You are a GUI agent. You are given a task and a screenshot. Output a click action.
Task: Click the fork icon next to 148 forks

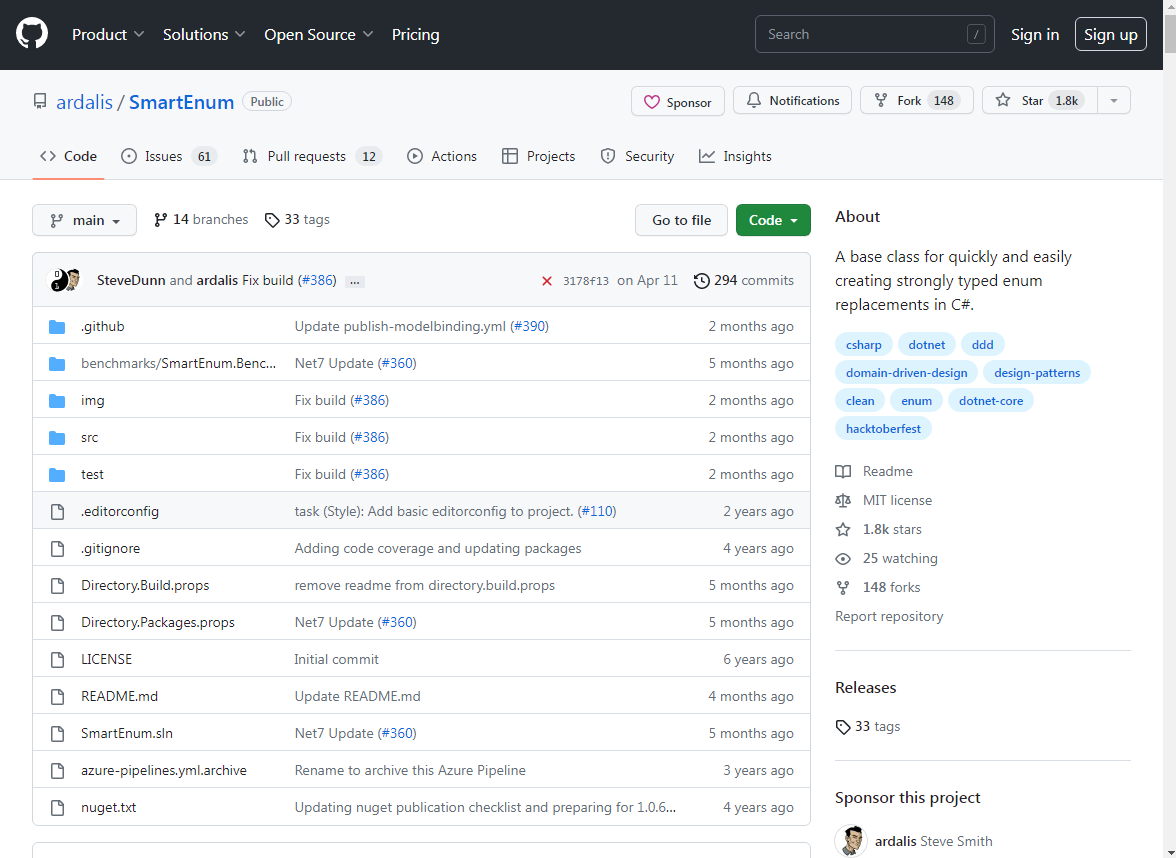tap(843, 587)
